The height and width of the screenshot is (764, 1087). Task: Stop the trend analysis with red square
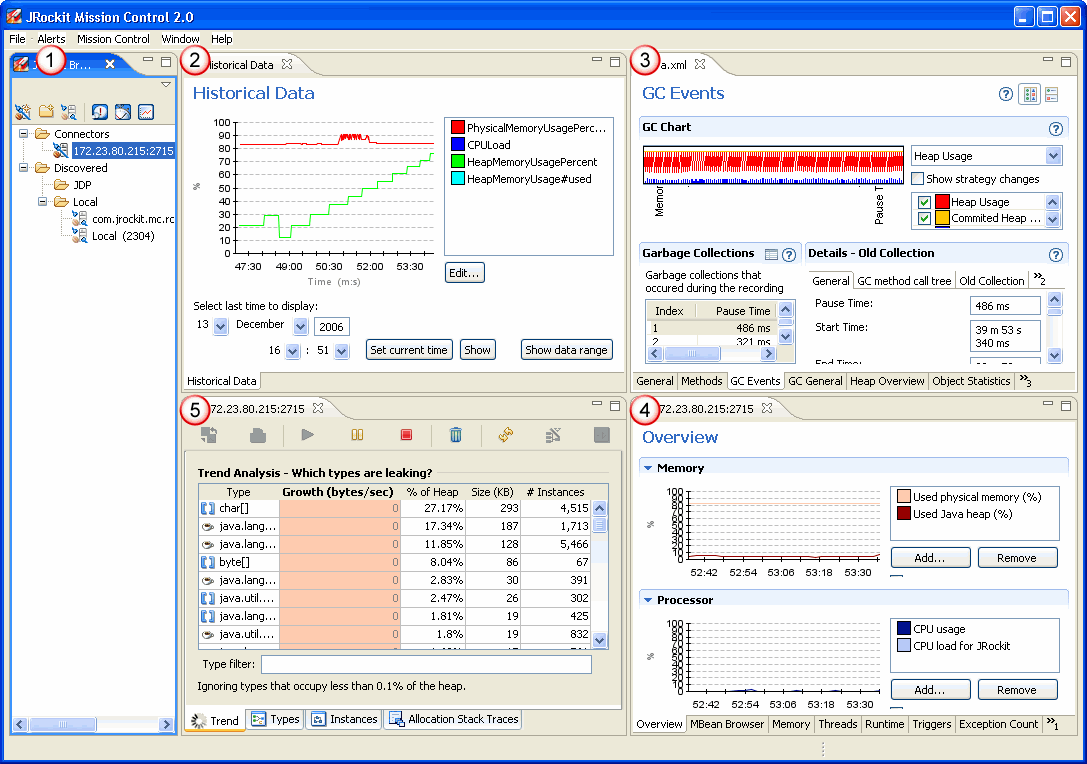coord(406,435)
